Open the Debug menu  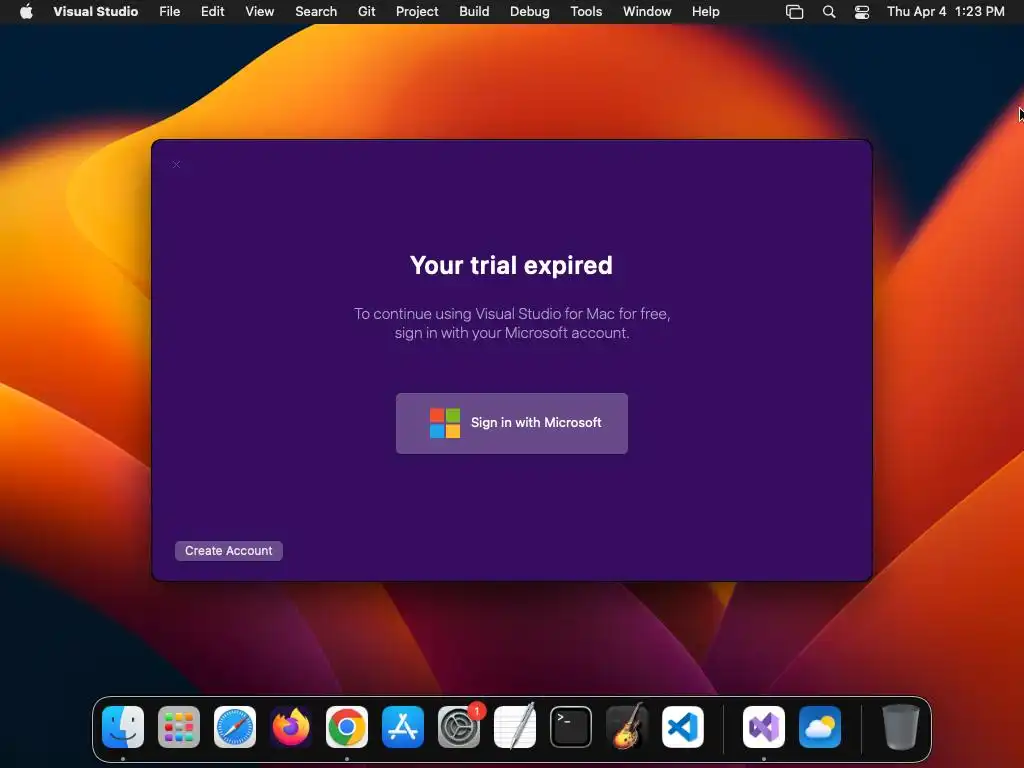tap(530, 12)
